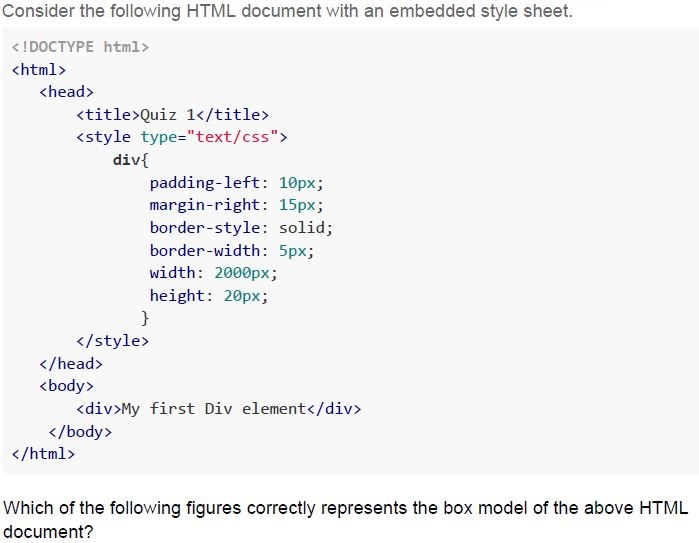The height and width of the screenshot is (543, 699).
Task: Click the border-style solid declaration
Action: pyautogui.click(x=241, y=228)
